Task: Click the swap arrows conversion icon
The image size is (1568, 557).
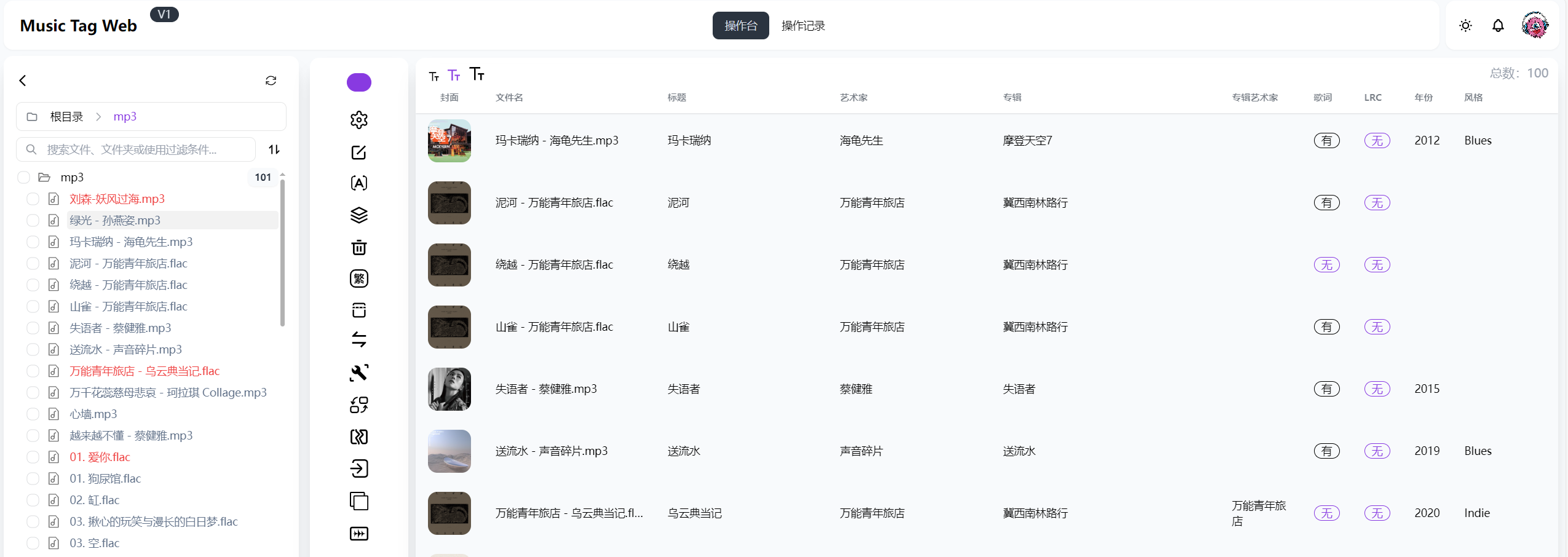Action: tap(358, 339)
